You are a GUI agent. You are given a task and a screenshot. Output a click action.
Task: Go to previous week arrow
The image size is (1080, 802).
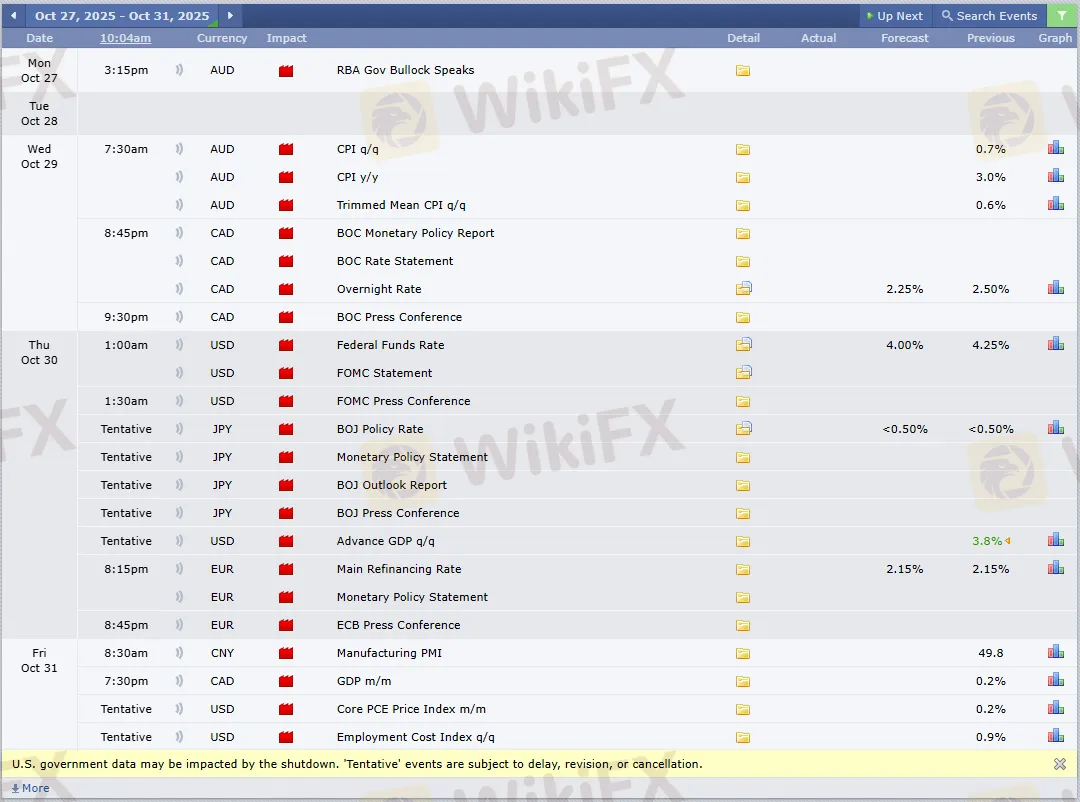coord(13,16)
